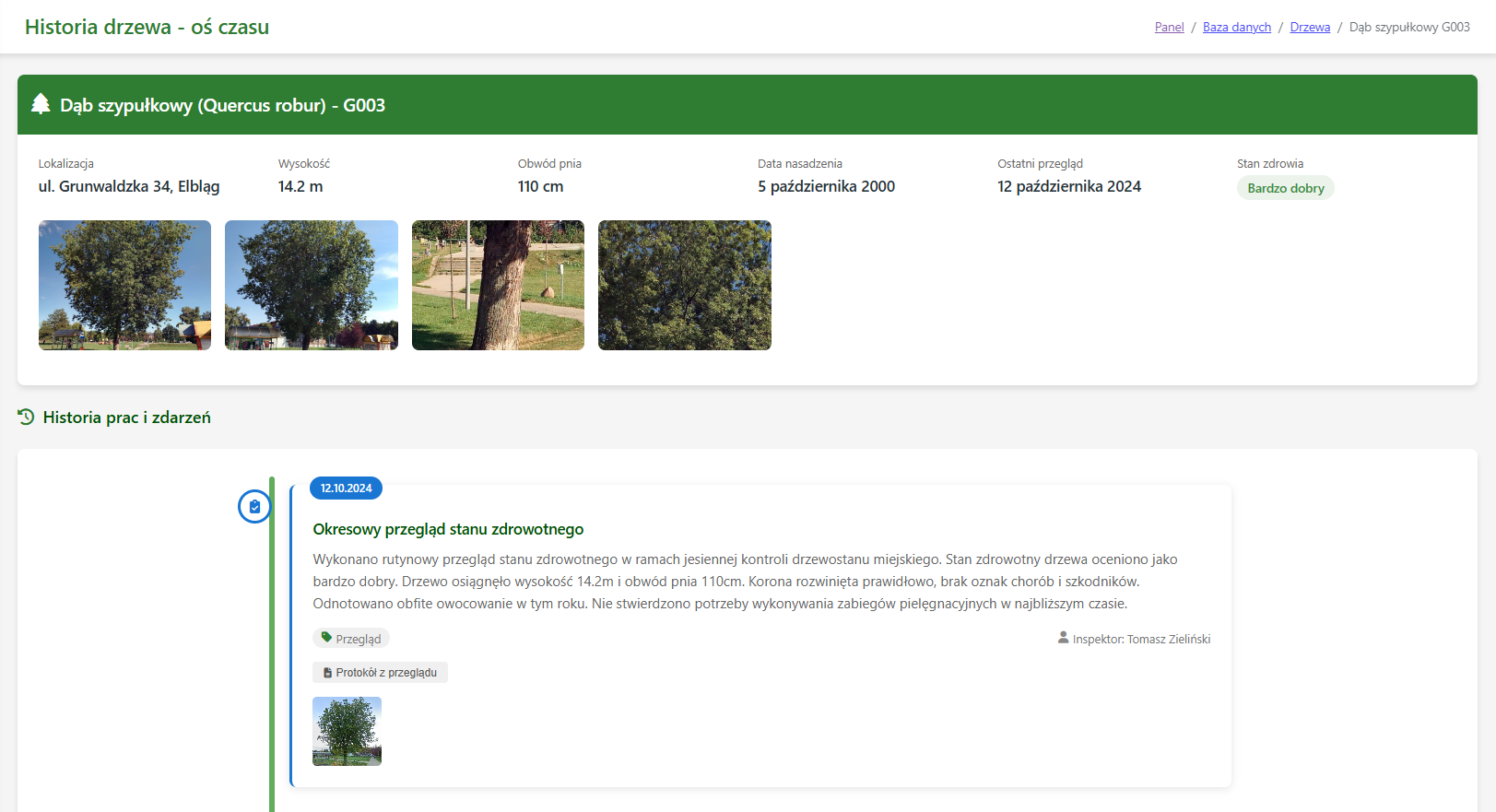Go to Baza danych breadcrumb link
This screenshot has height=812, width=1496.
[1236, 27]
